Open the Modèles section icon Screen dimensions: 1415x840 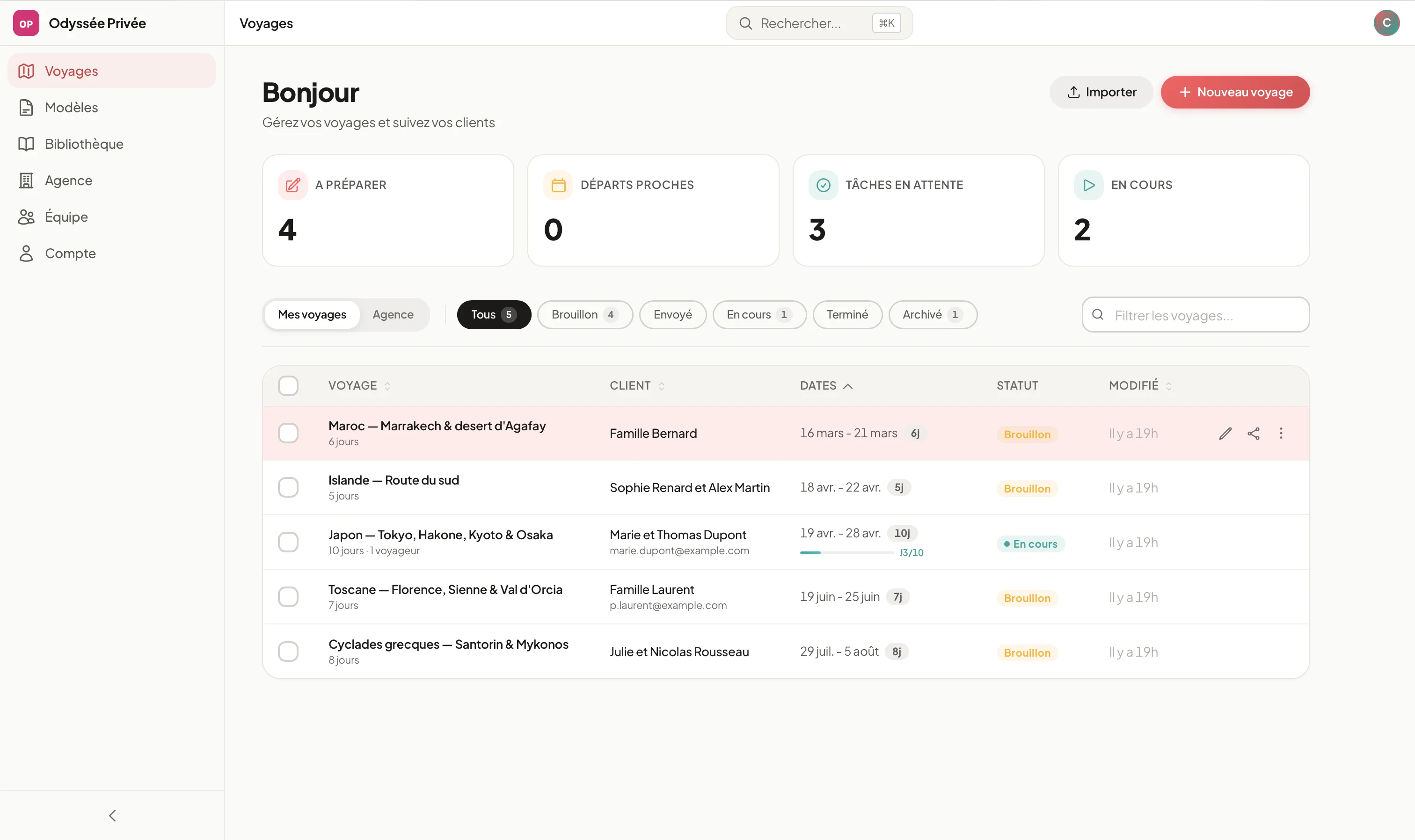26,107
